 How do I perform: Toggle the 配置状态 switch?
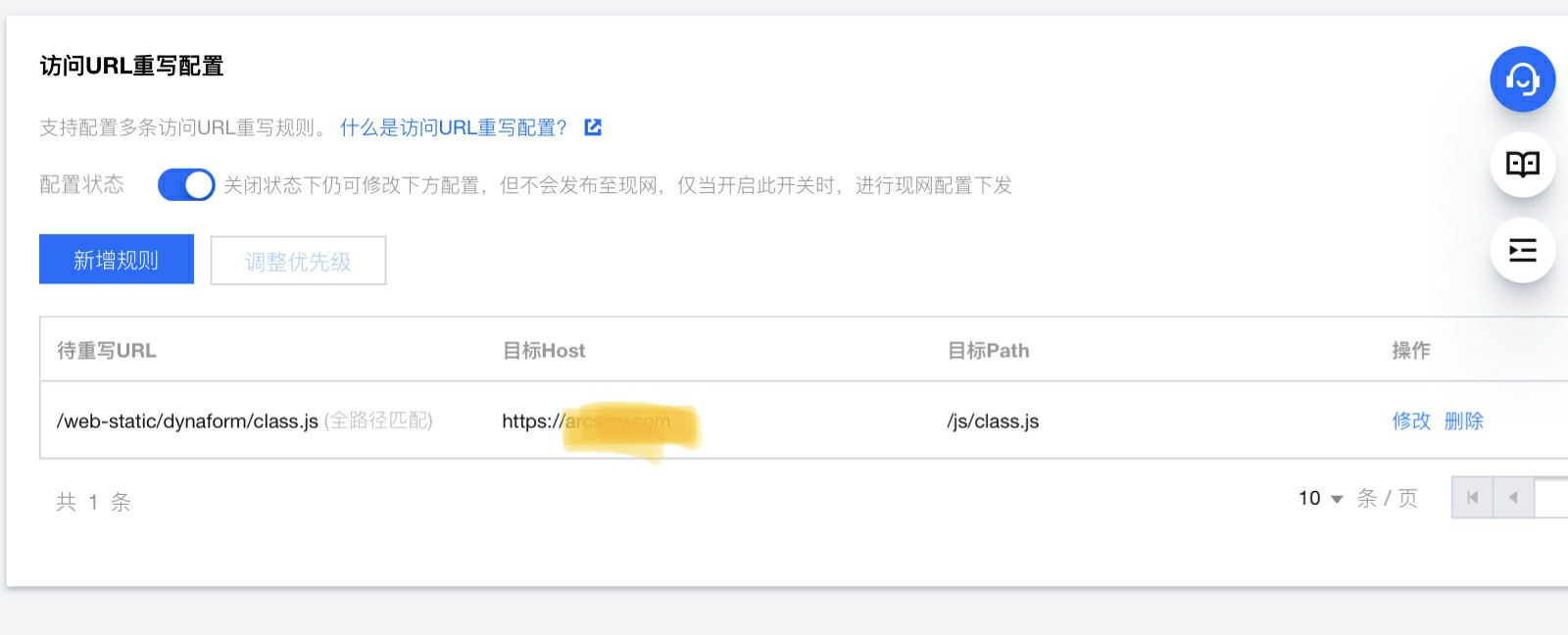tap(186, 184)
